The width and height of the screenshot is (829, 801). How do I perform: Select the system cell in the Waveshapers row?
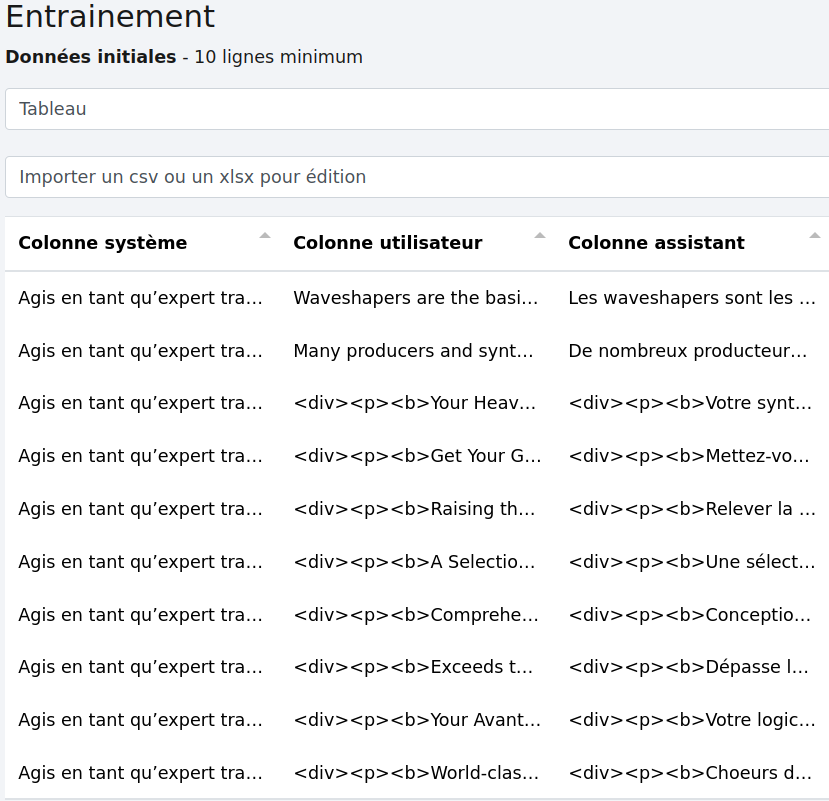pos(141,298)
